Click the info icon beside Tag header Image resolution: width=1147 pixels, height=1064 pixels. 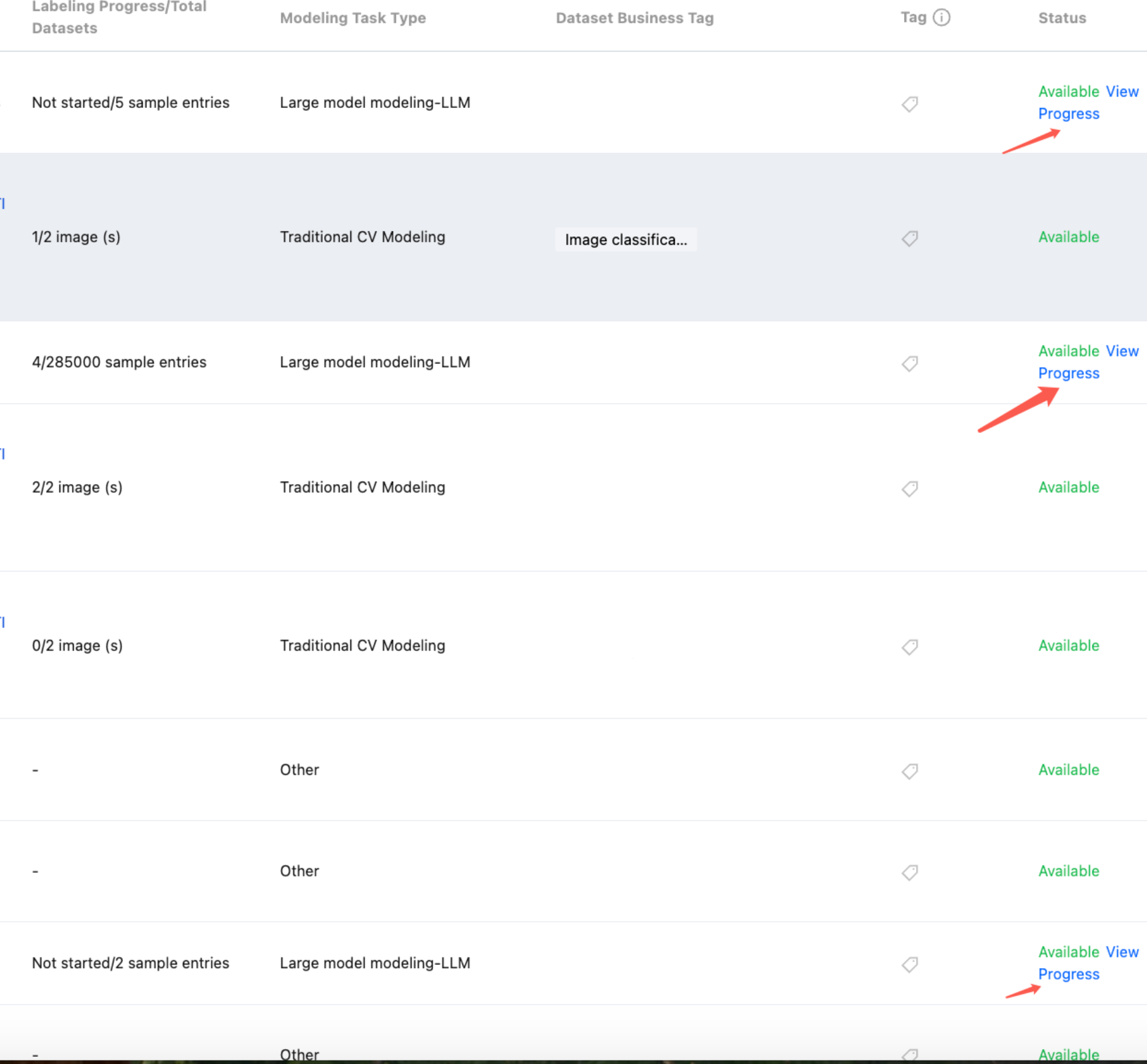(942, 18)
